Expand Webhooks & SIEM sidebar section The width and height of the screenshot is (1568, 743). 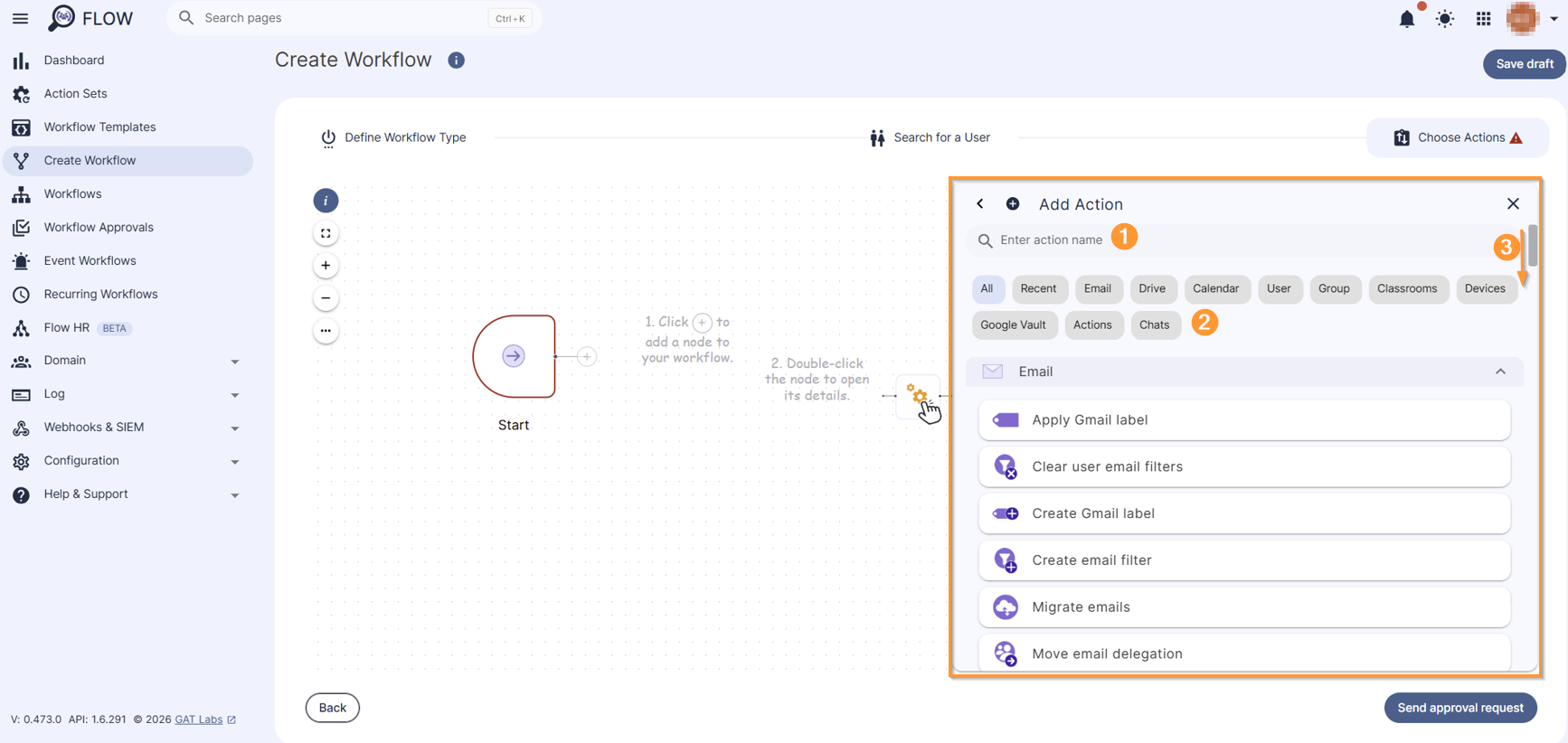click(x=127, y=428)
